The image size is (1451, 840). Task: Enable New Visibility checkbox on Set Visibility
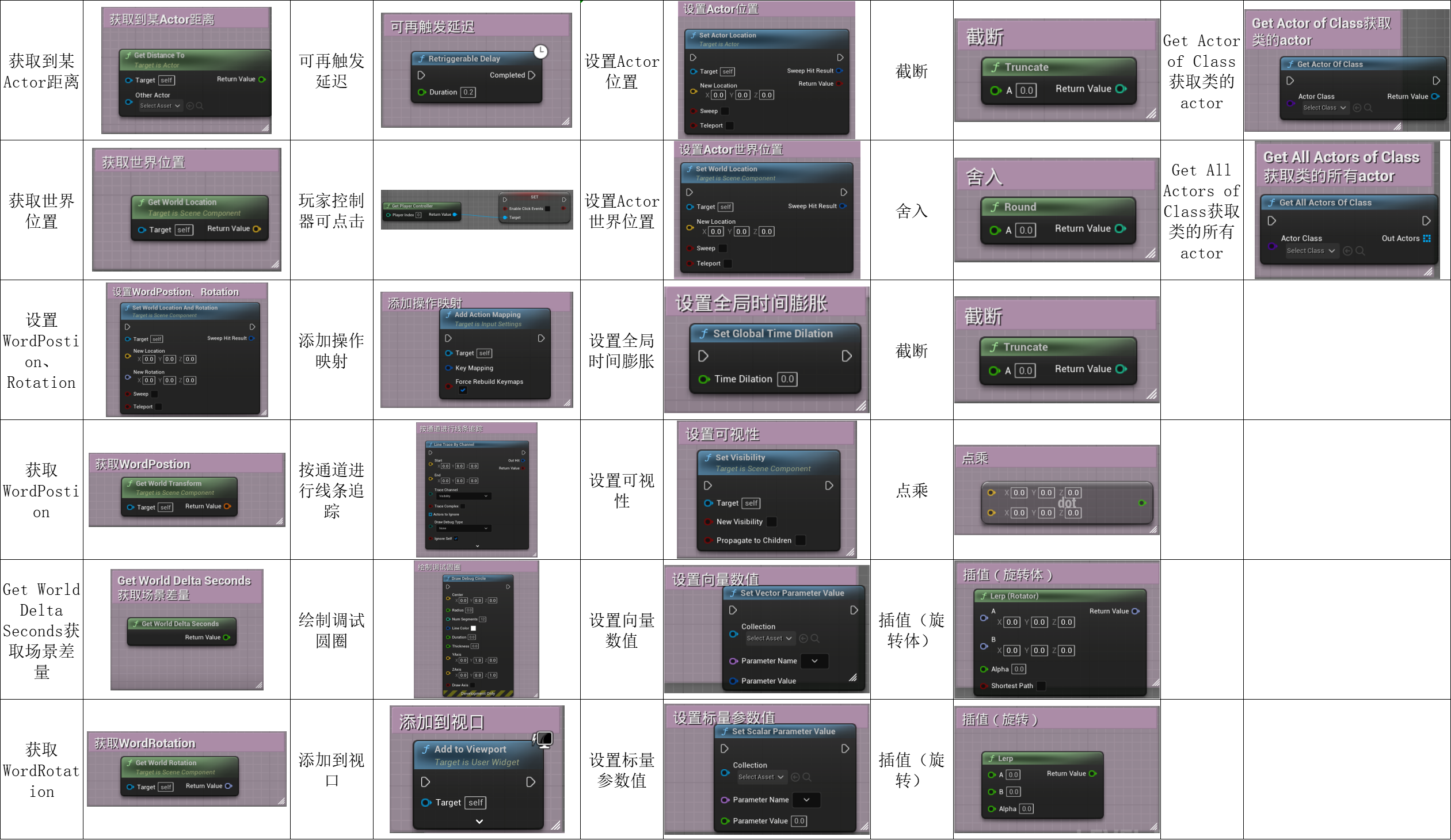click(772, 522)
